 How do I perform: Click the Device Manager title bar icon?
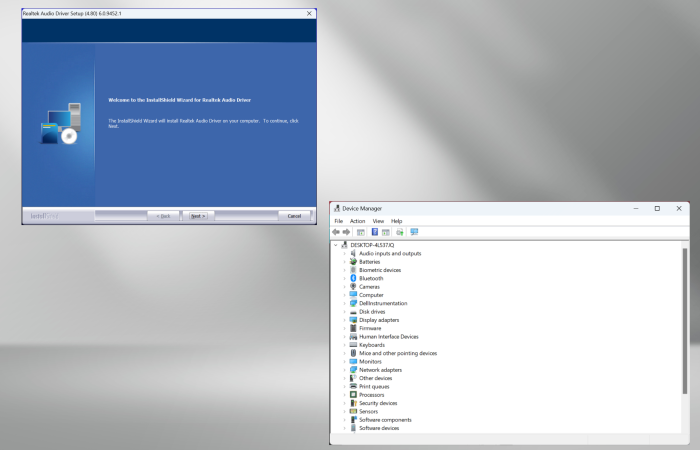pos(337,208)
